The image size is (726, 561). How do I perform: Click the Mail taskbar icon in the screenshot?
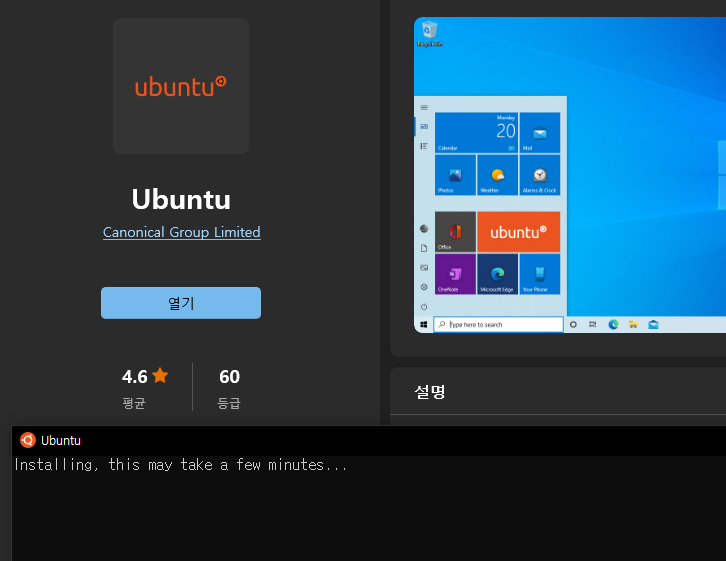point(653,324)
